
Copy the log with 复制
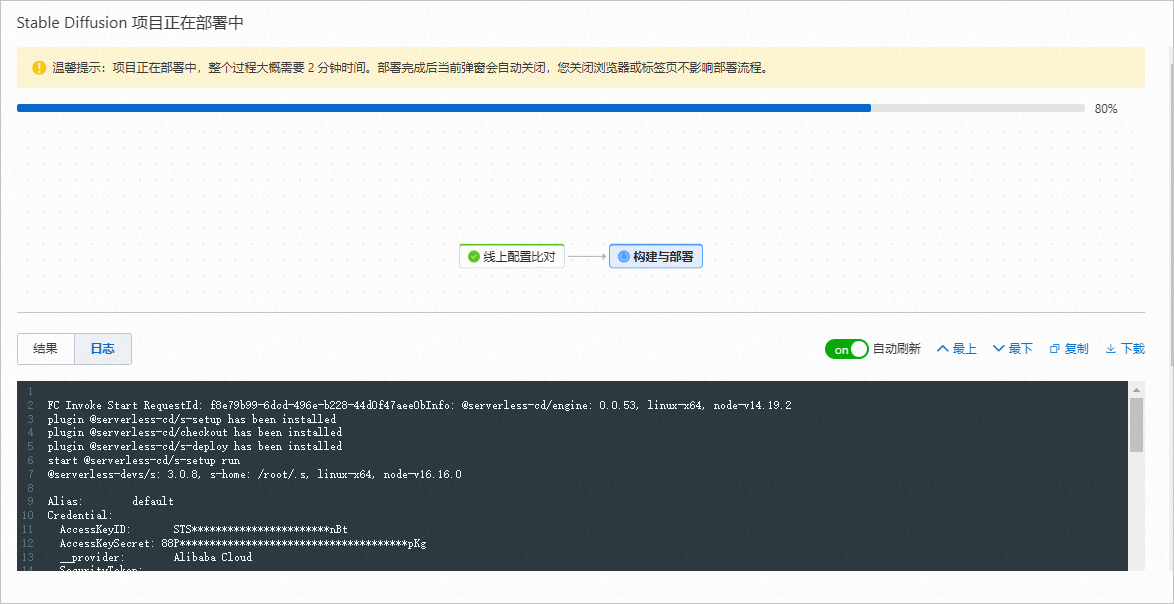coord(1069,350)
